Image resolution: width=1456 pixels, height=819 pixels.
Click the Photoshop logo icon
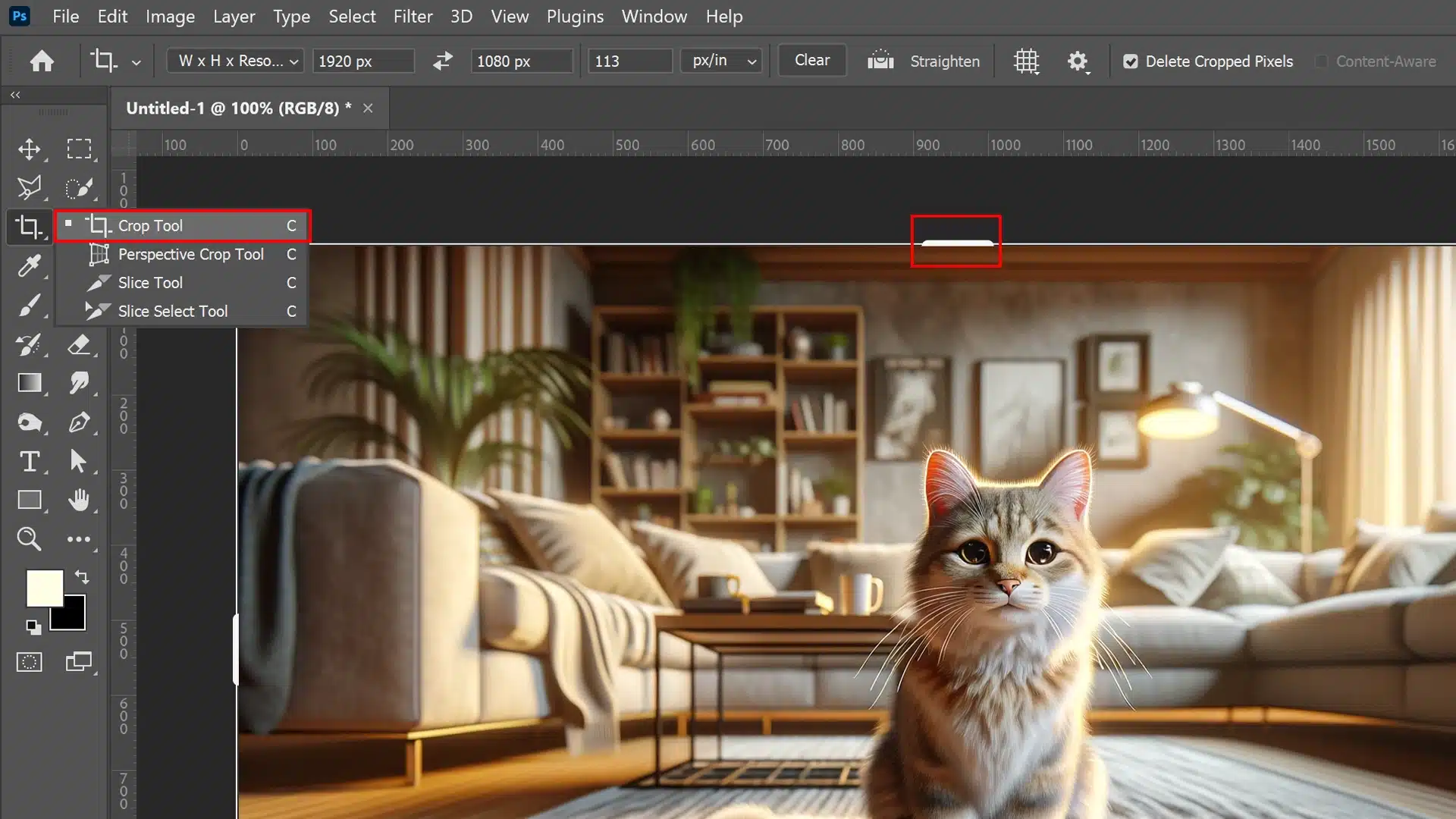20,16
